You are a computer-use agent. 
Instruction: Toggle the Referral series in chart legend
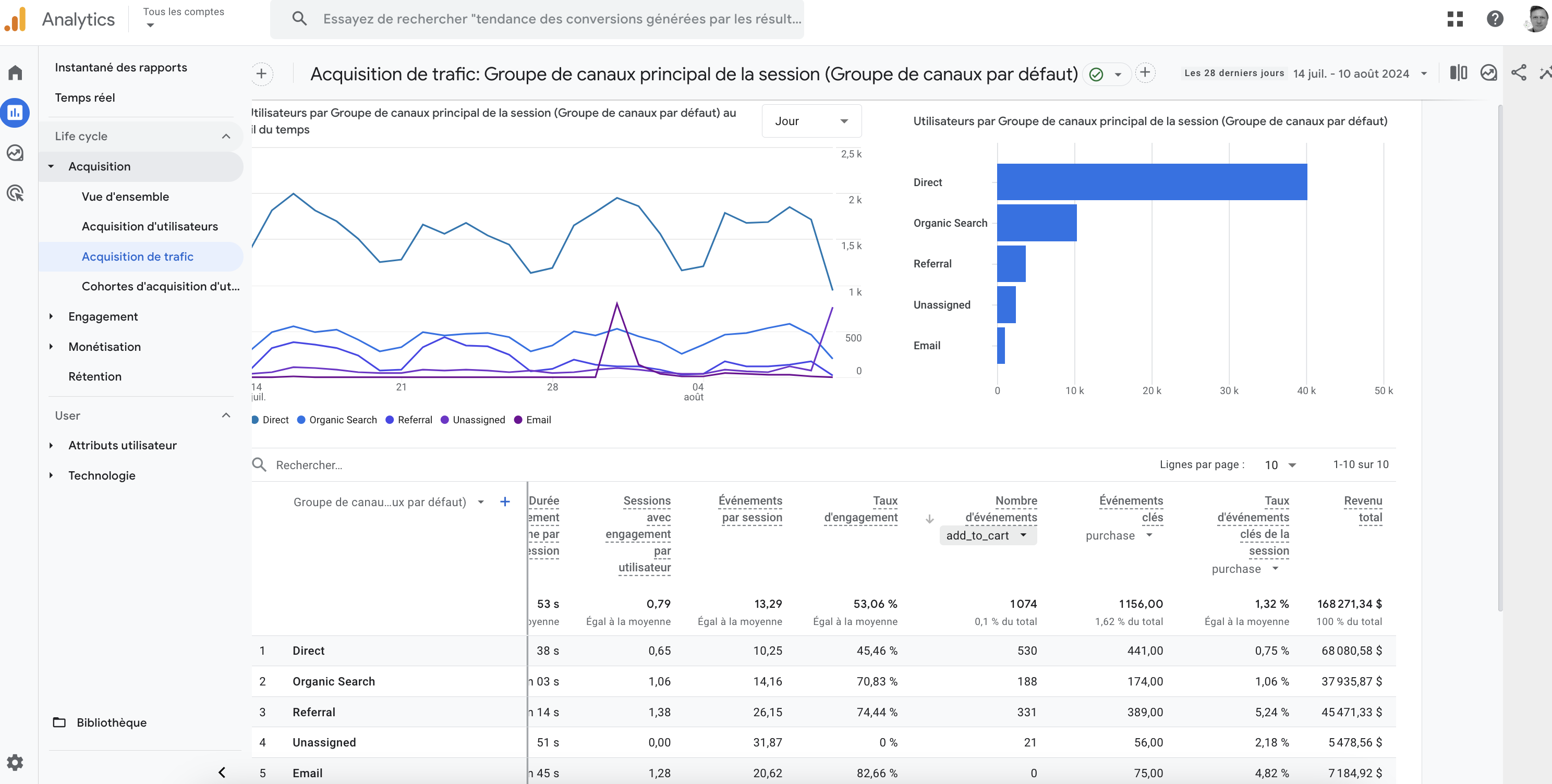click(x=409, y=420)
